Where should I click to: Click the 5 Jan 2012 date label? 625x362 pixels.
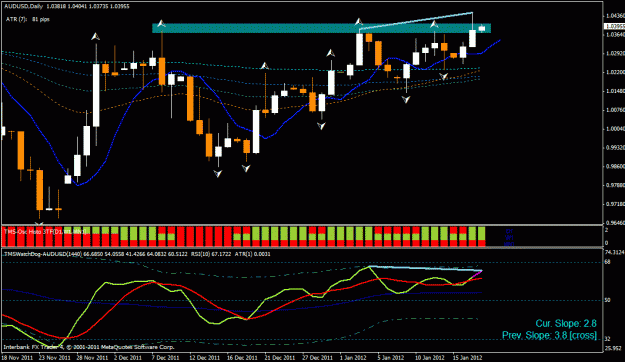(x=391, y=357)
